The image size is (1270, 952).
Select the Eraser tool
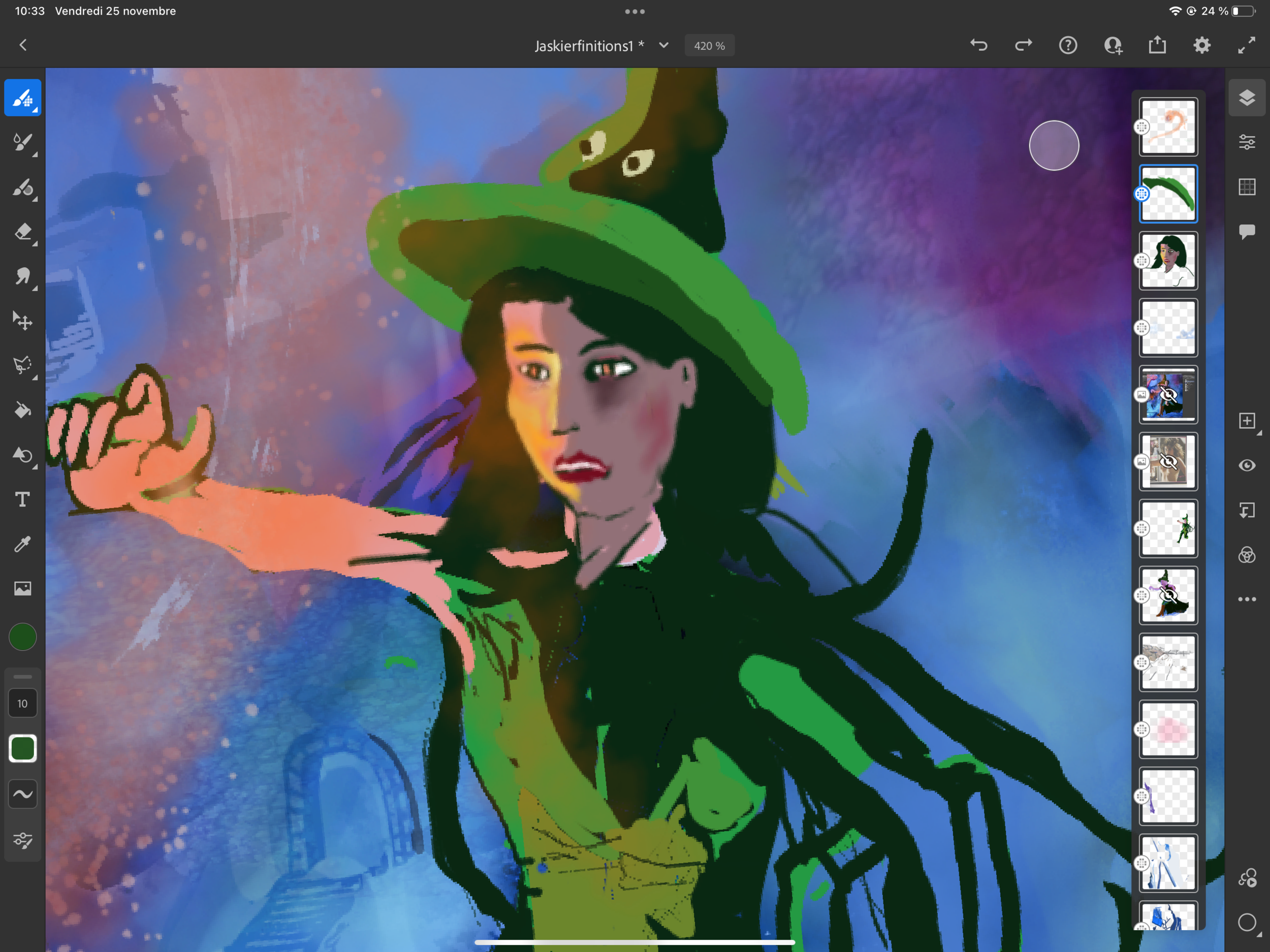pyautogui.click(x=22, y=232)
